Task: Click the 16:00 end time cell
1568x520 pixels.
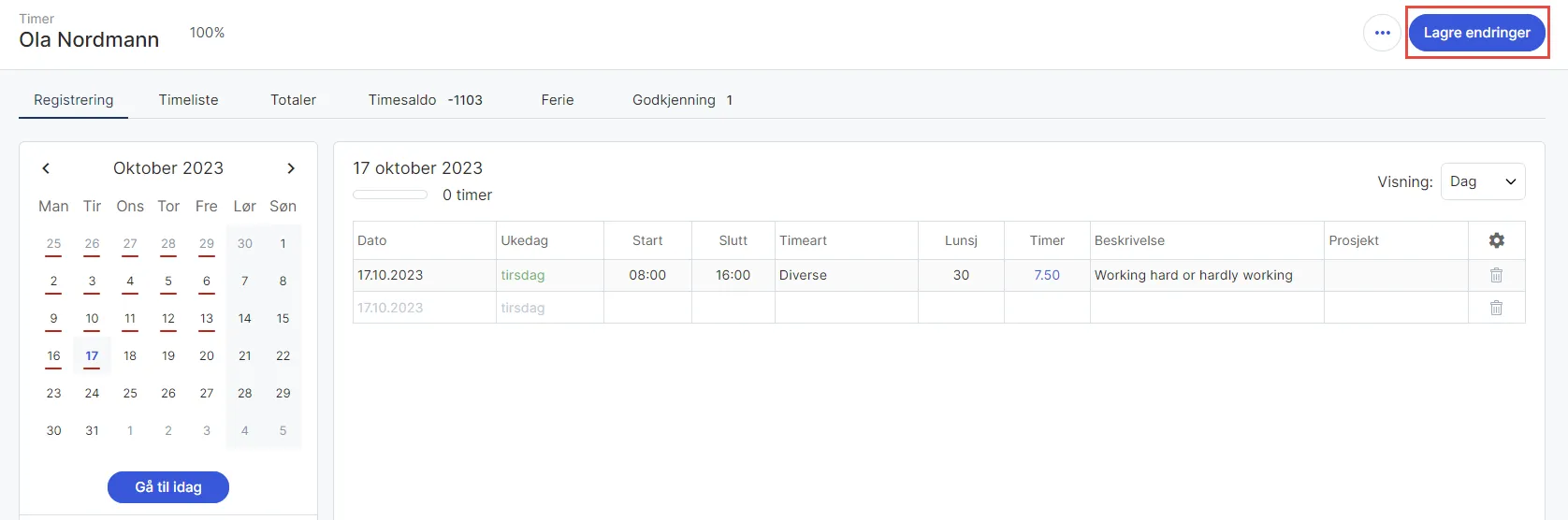Action: (x=733, y=275)
